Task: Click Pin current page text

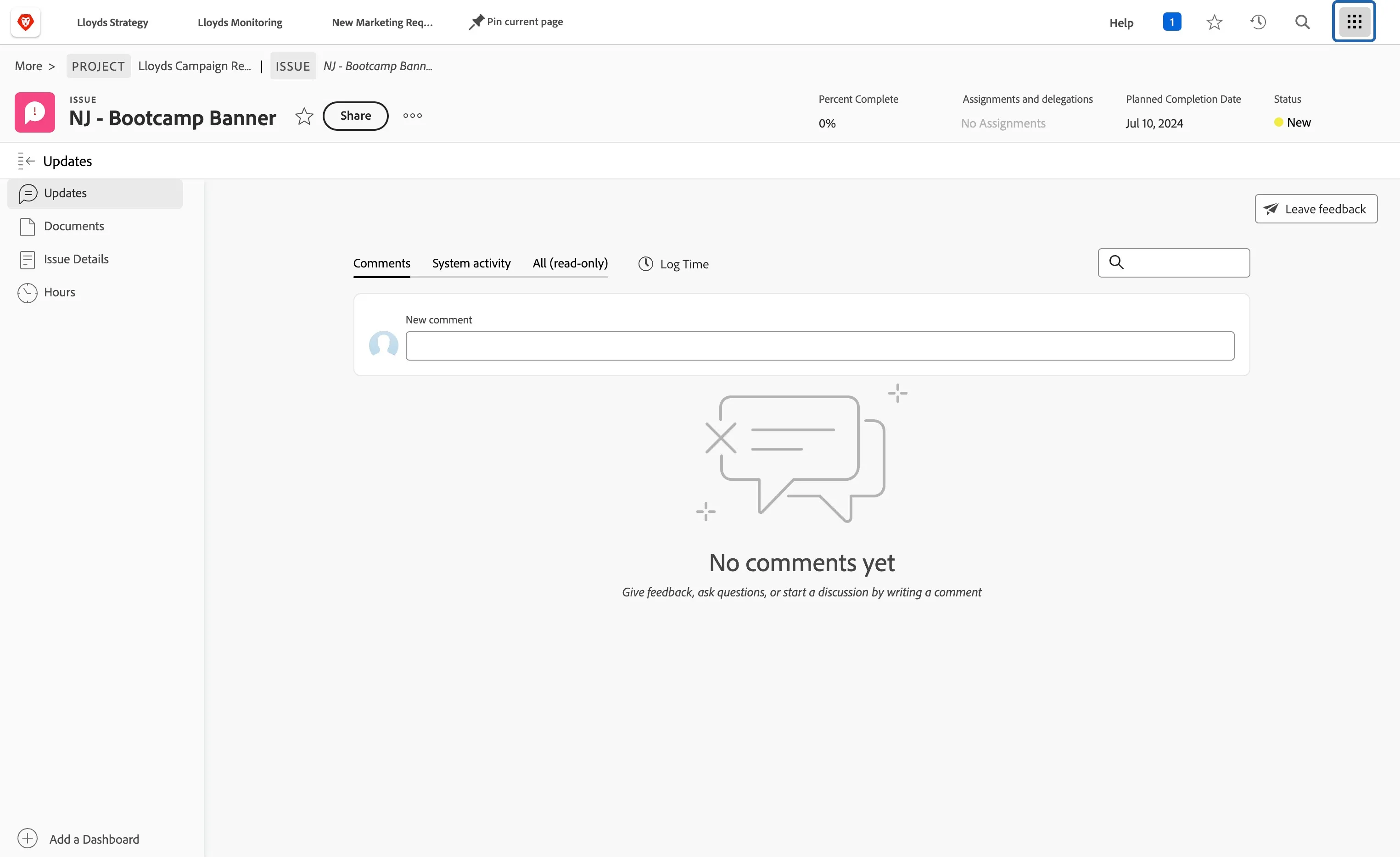Action: (x=525, y=22)
